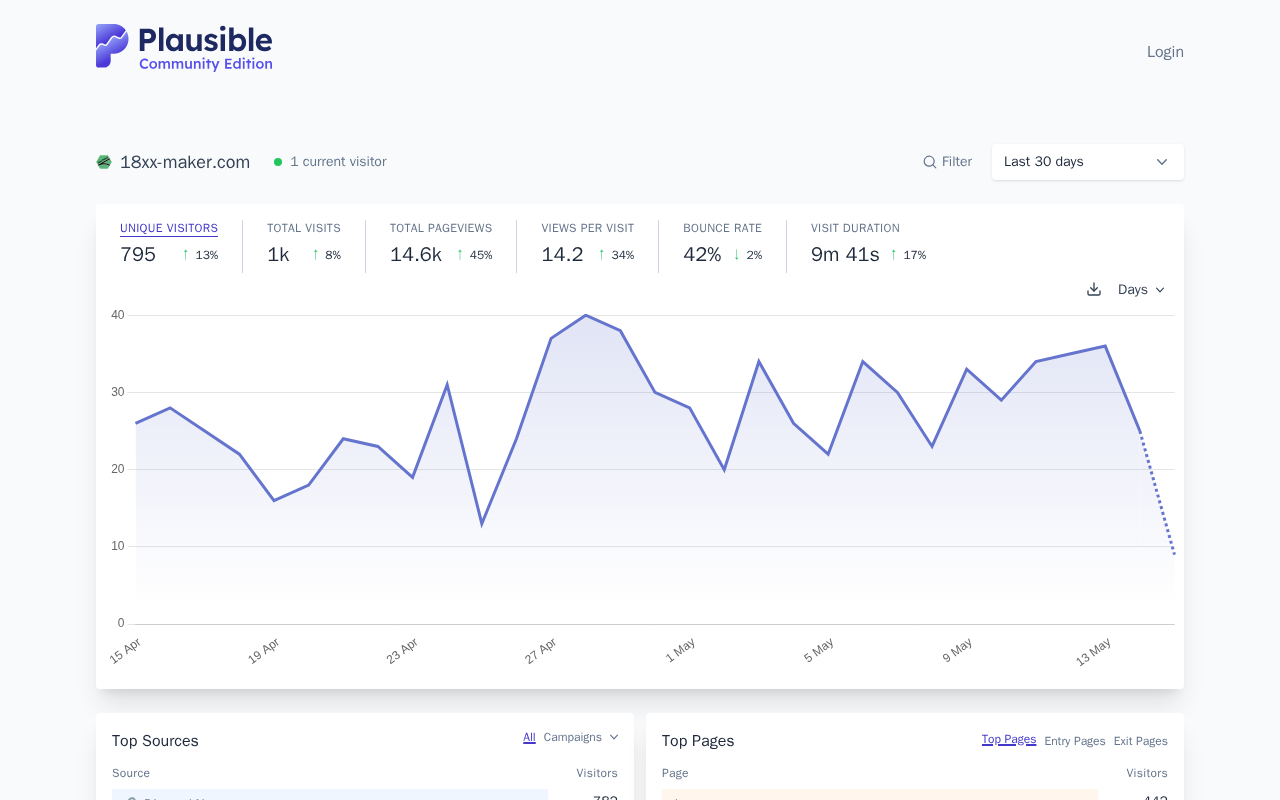Expand the Days interval dropdown
The image size is (1280, 800).
click(x=1141, y=289)
